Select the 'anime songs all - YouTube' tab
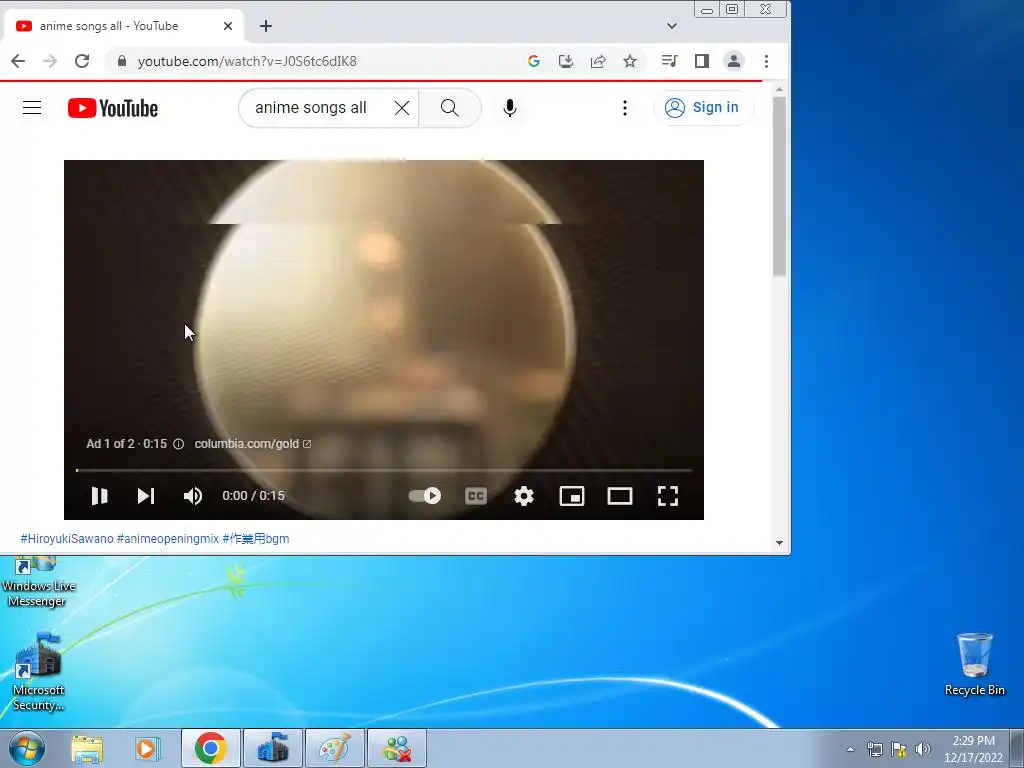Screen dimensions: 1024x768 (x=124, y=26)
